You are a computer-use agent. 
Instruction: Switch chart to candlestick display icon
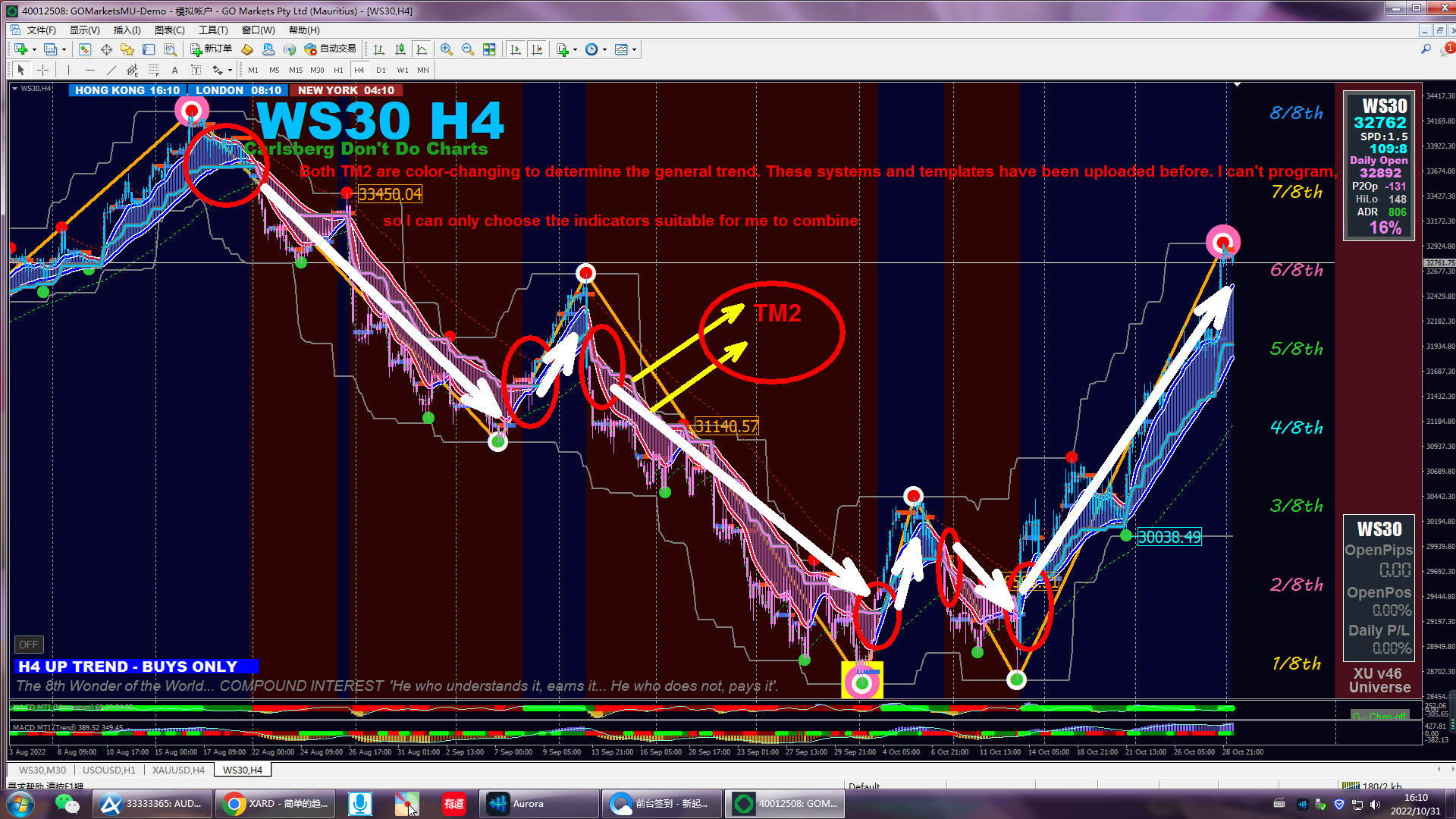[x=400, y=49]
